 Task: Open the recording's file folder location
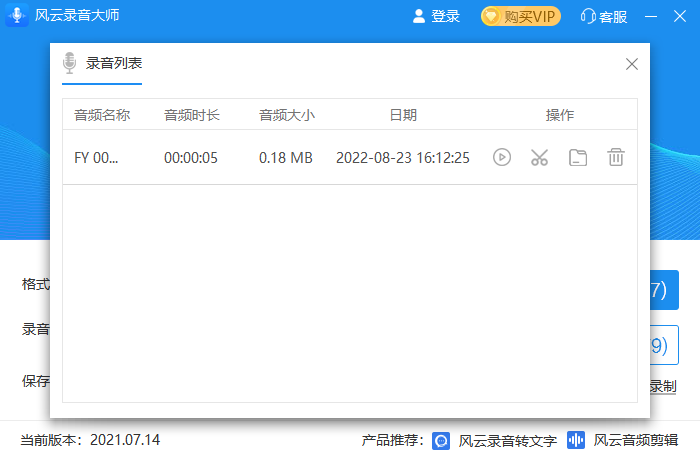578,157
